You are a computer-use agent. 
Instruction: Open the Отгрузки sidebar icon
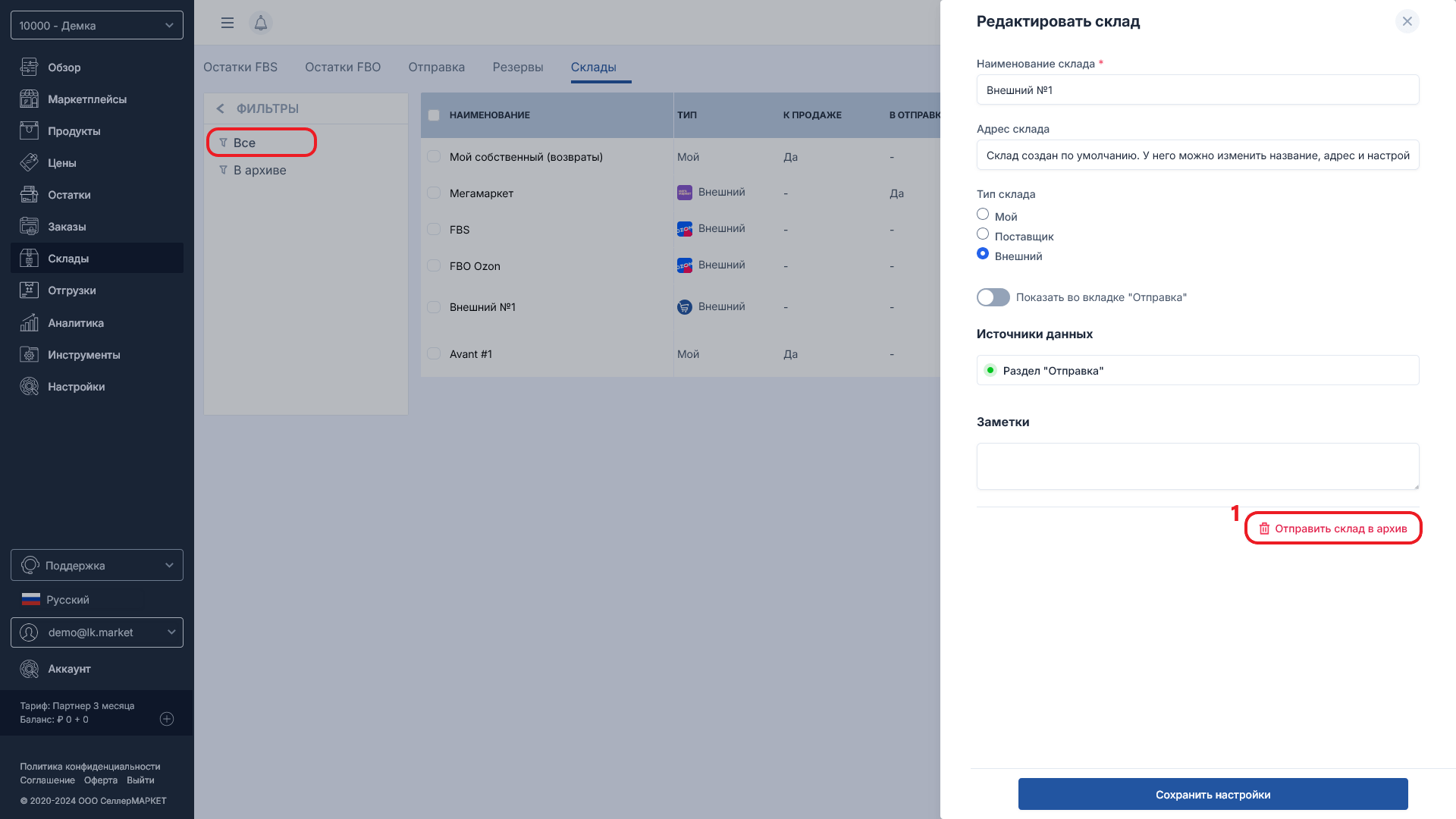[29, 290]
